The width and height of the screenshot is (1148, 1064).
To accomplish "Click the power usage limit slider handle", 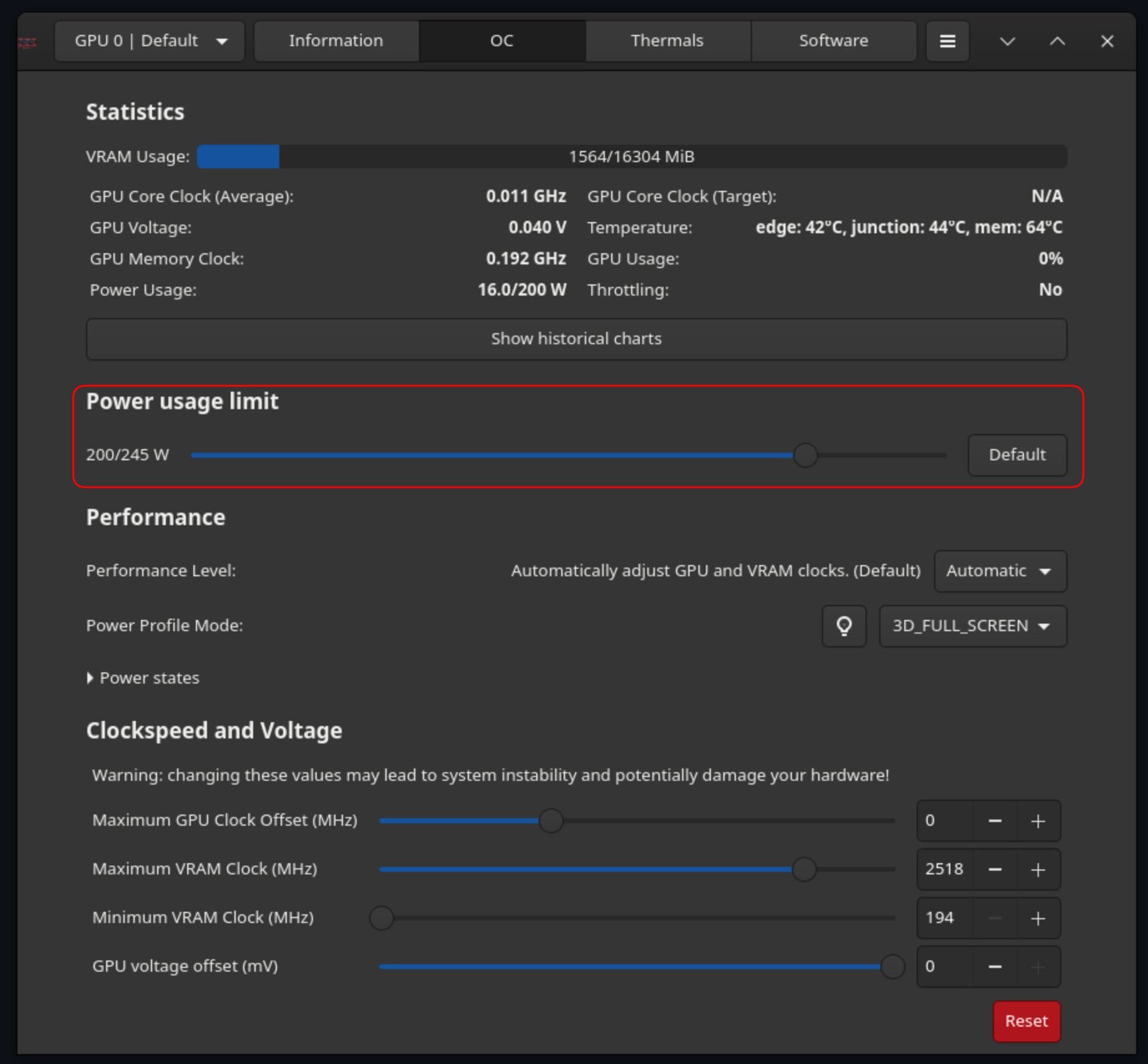I will pyautogui.click(x=805, y=455).
